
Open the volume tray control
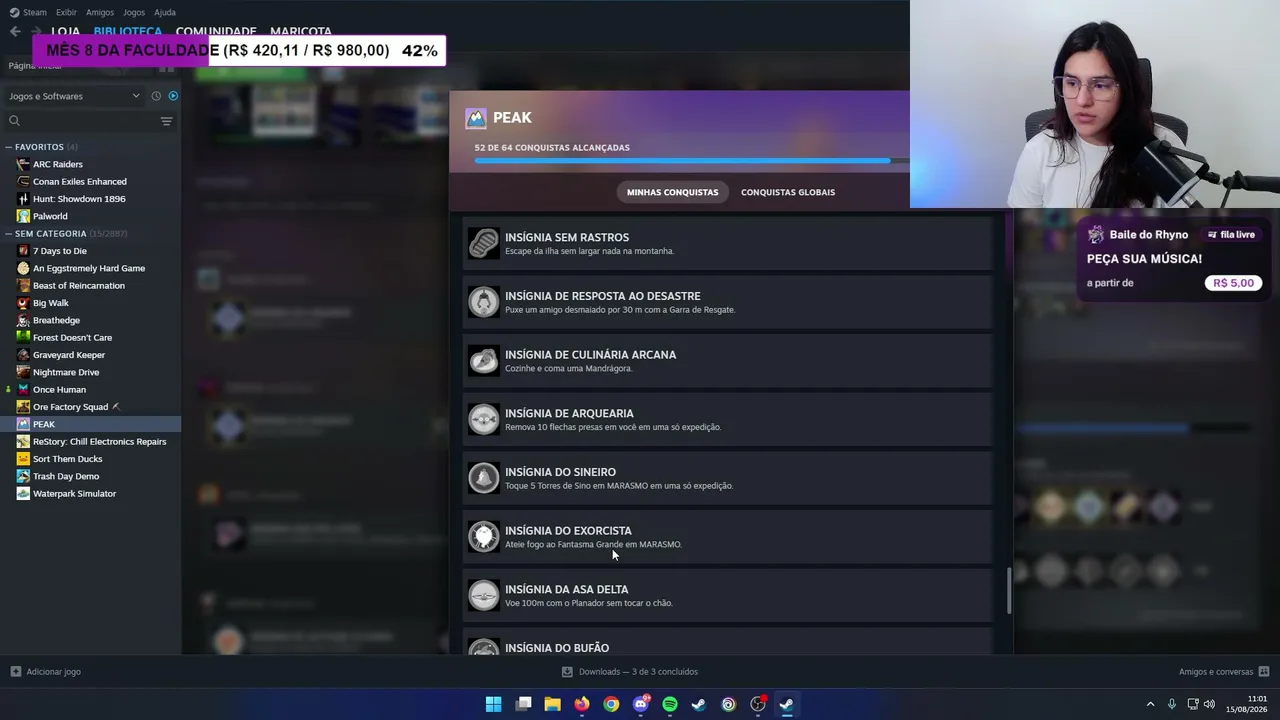1209,704
